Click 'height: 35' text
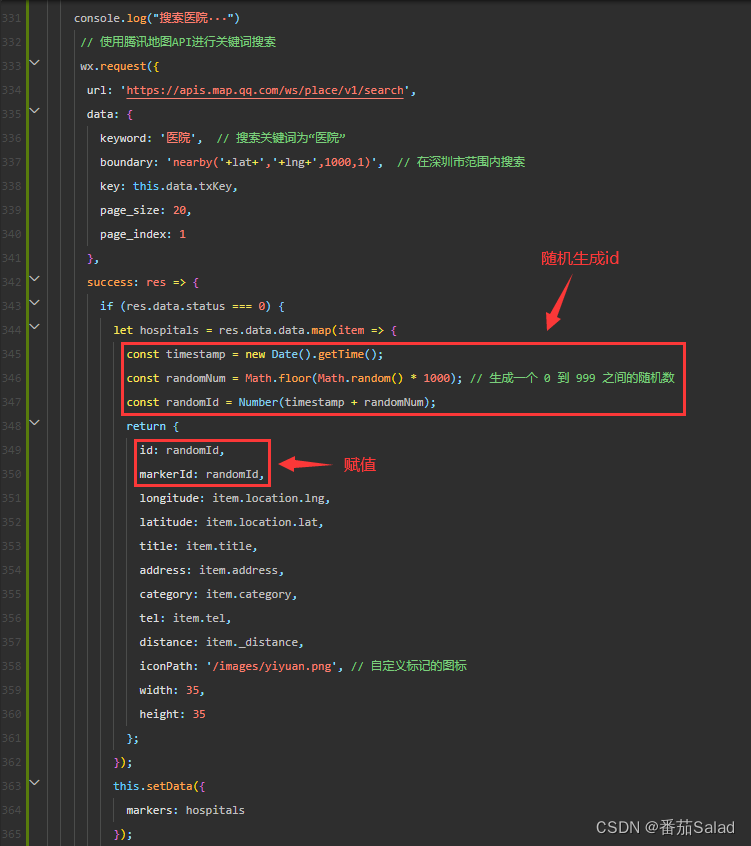 point(172,714)
